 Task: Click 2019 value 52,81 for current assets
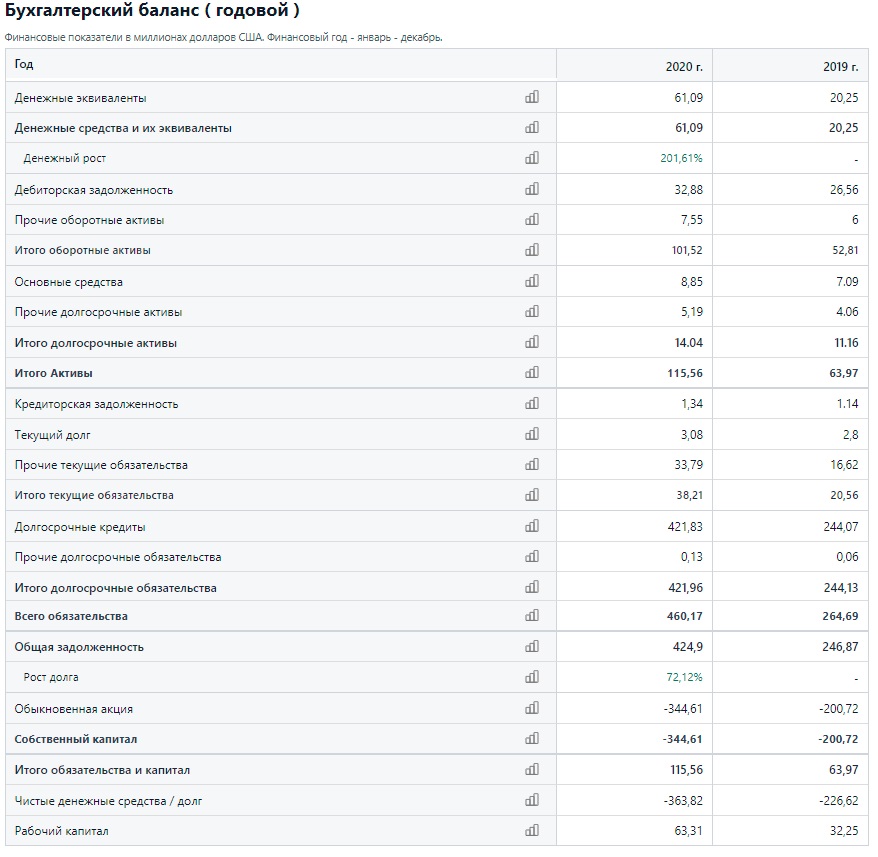point(845,250)
